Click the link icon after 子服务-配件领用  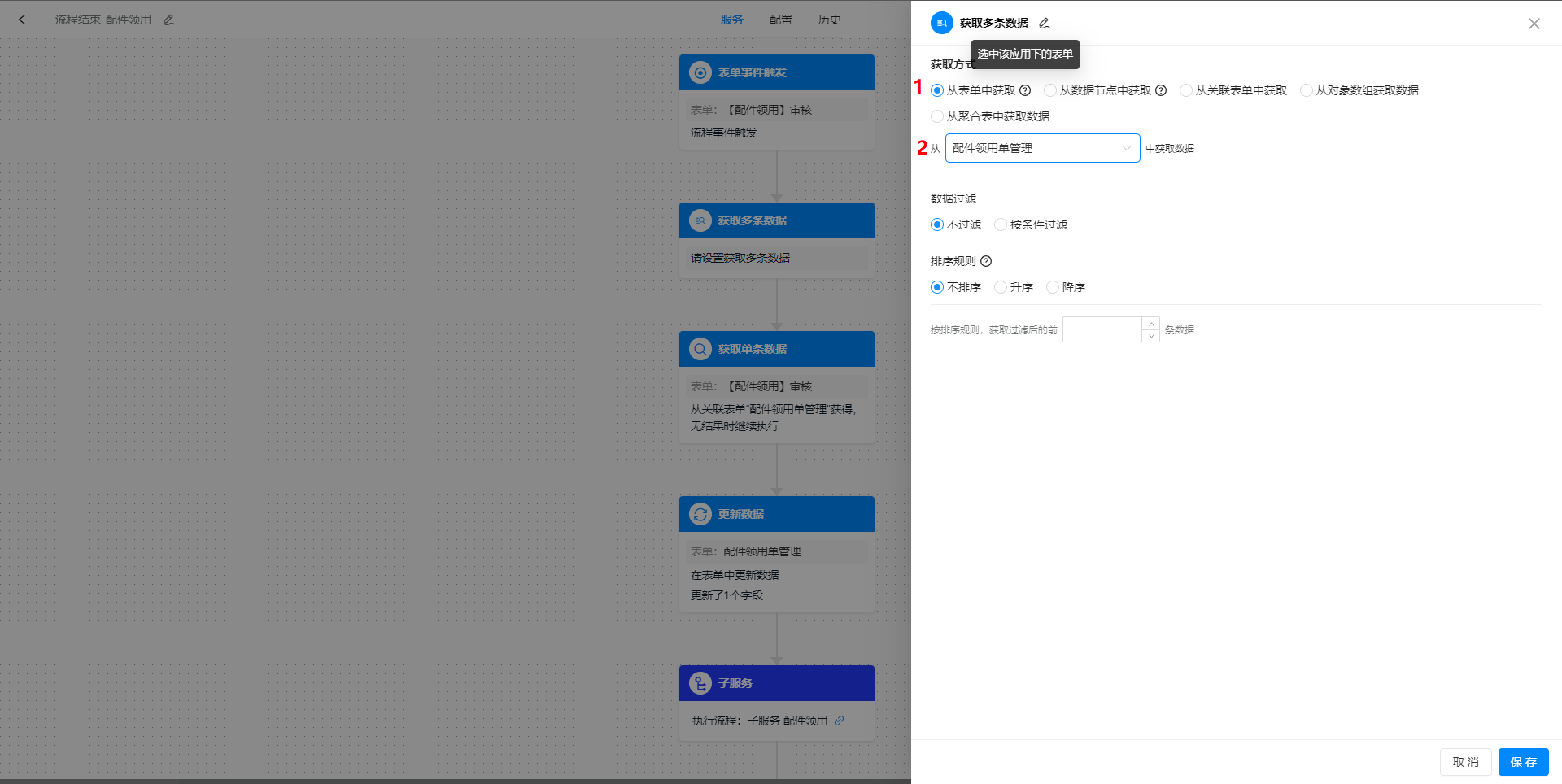coord(840,721)
